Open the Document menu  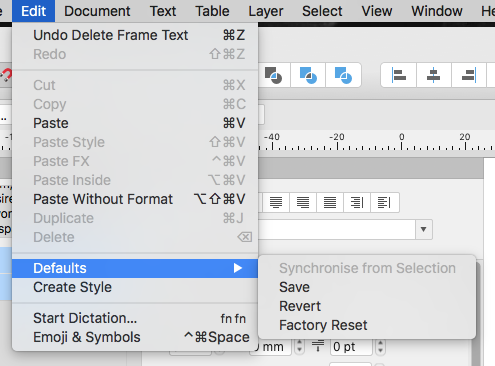[x=97, y=11]
